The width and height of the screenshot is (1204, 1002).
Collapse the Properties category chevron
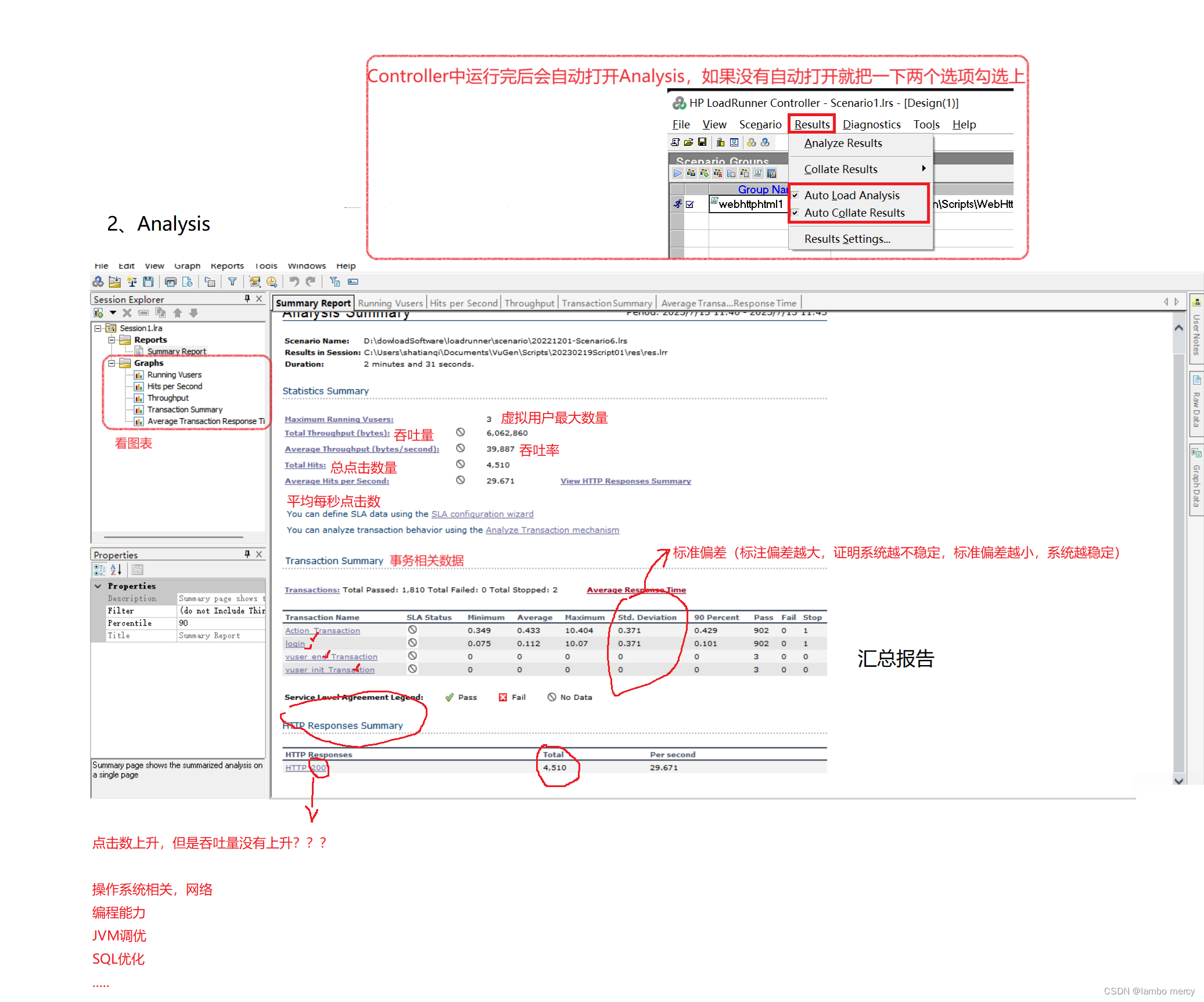point(98,586)
